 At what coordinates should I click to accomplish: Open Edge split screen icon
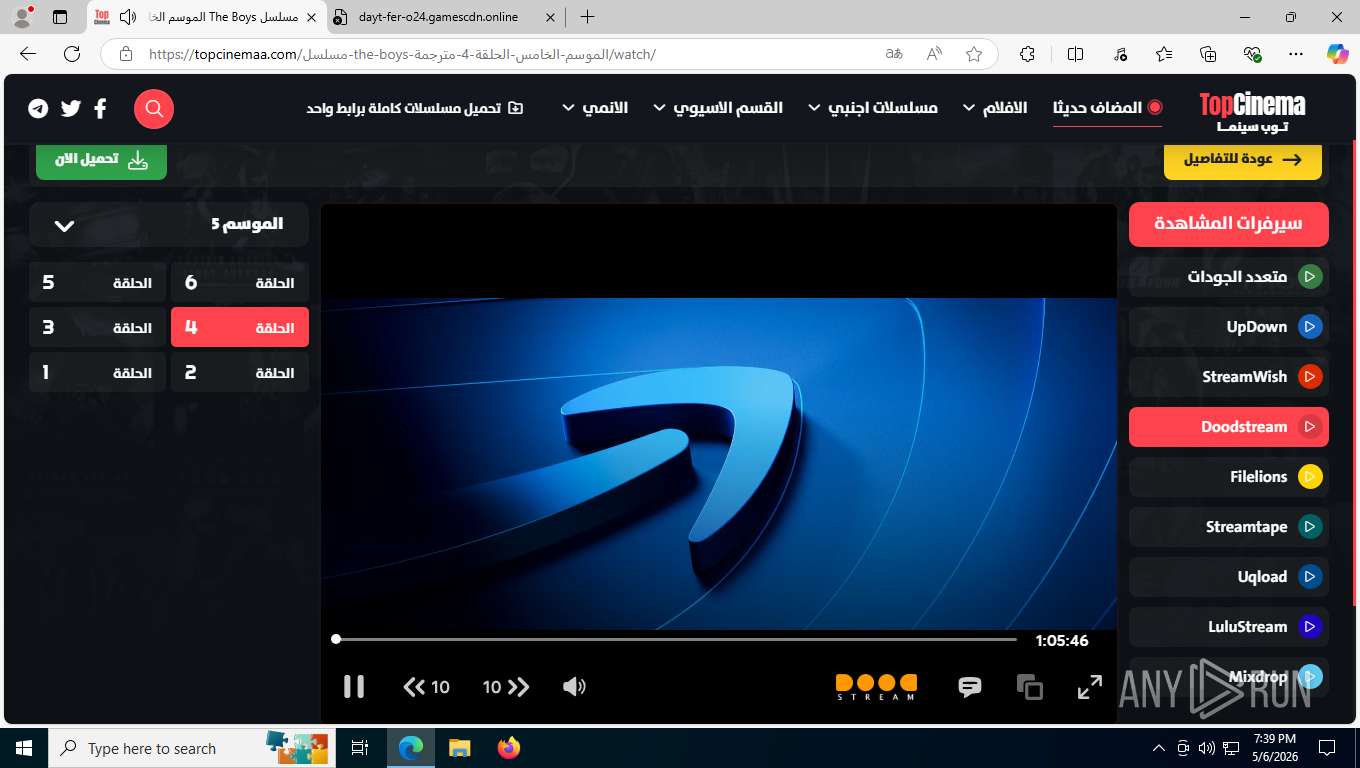[x=1076, y=54]
